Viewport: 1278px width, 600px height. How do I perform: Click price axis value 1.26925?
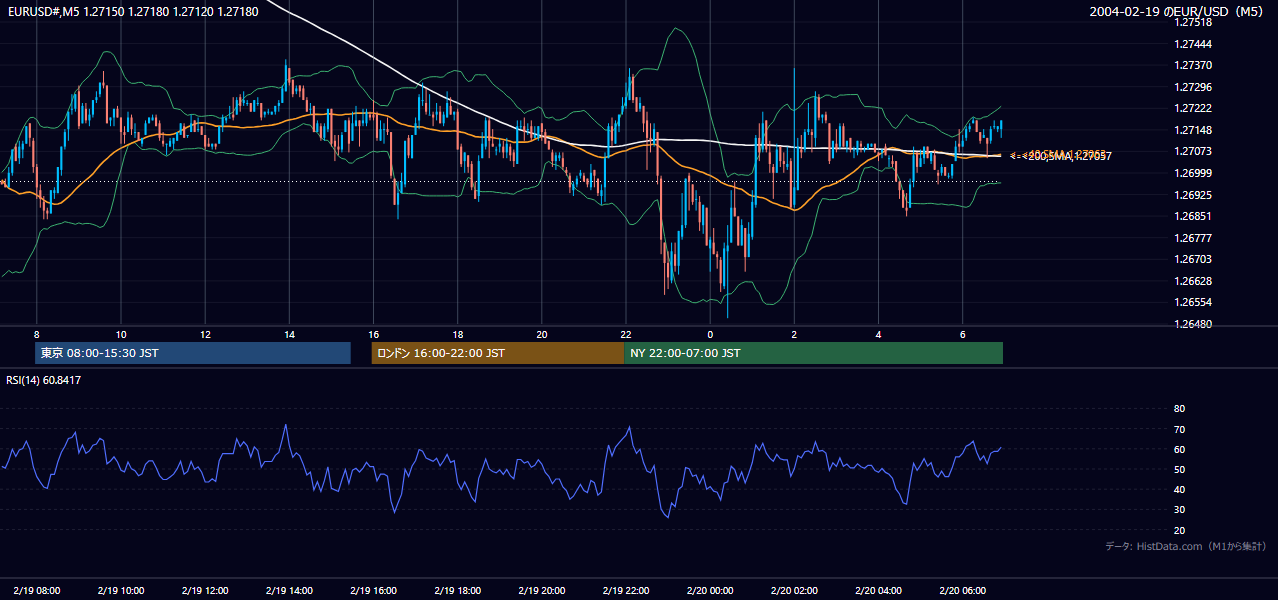[1194, 195]
